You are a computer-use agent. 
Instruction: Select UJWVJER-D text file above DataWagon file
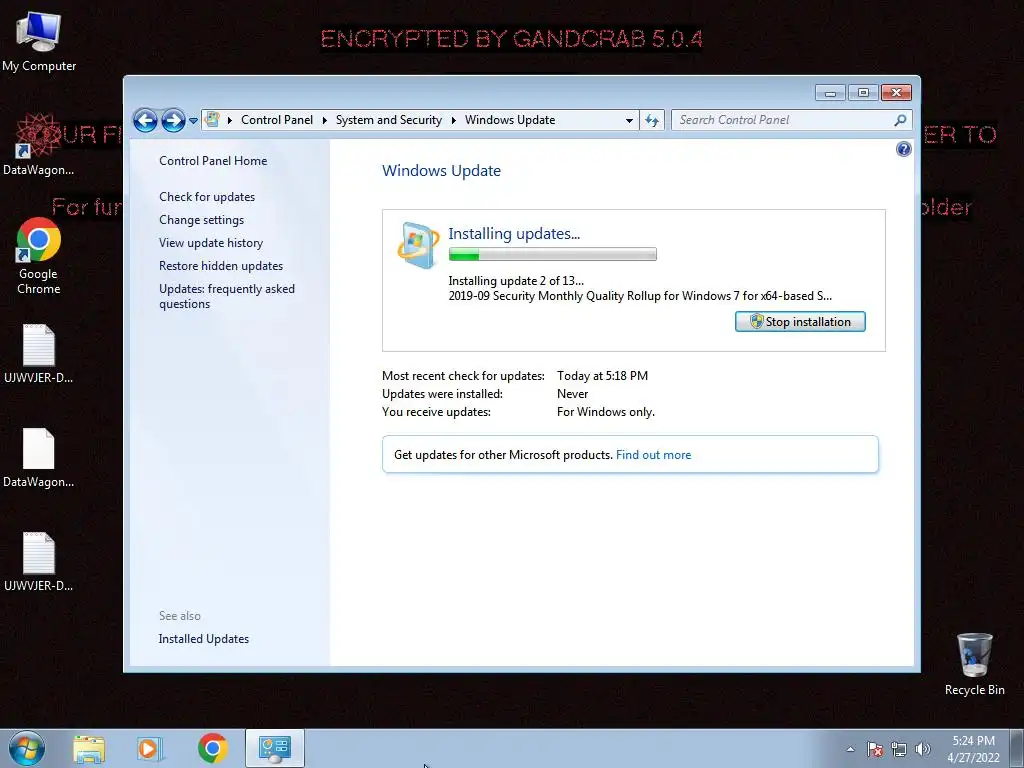point(39,353)
